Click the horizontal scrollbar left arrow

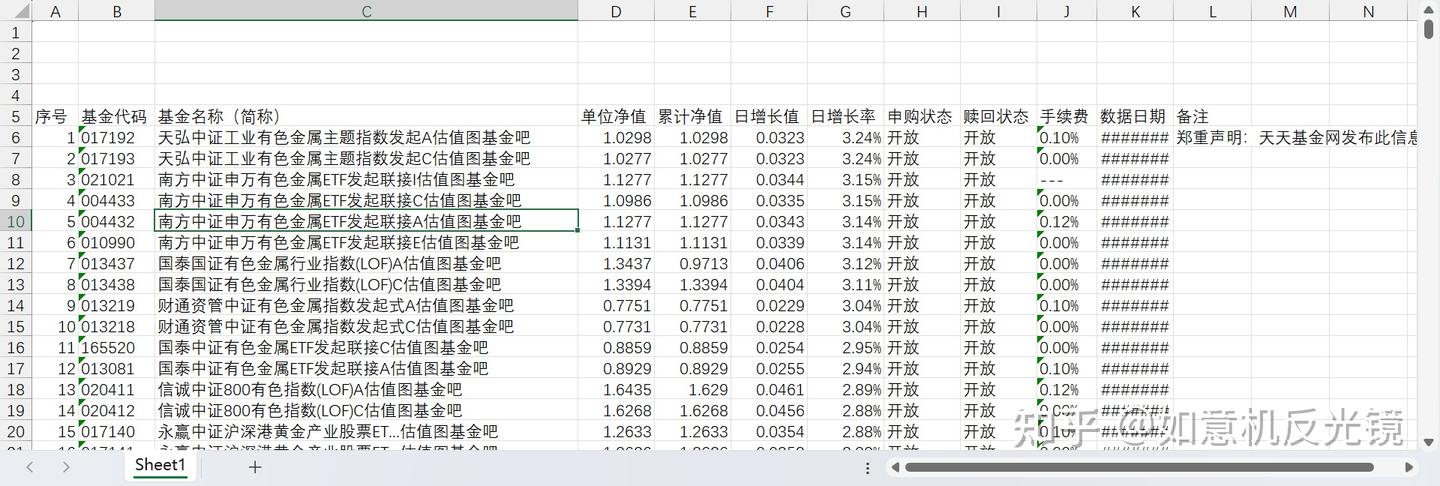pos(897,467)
